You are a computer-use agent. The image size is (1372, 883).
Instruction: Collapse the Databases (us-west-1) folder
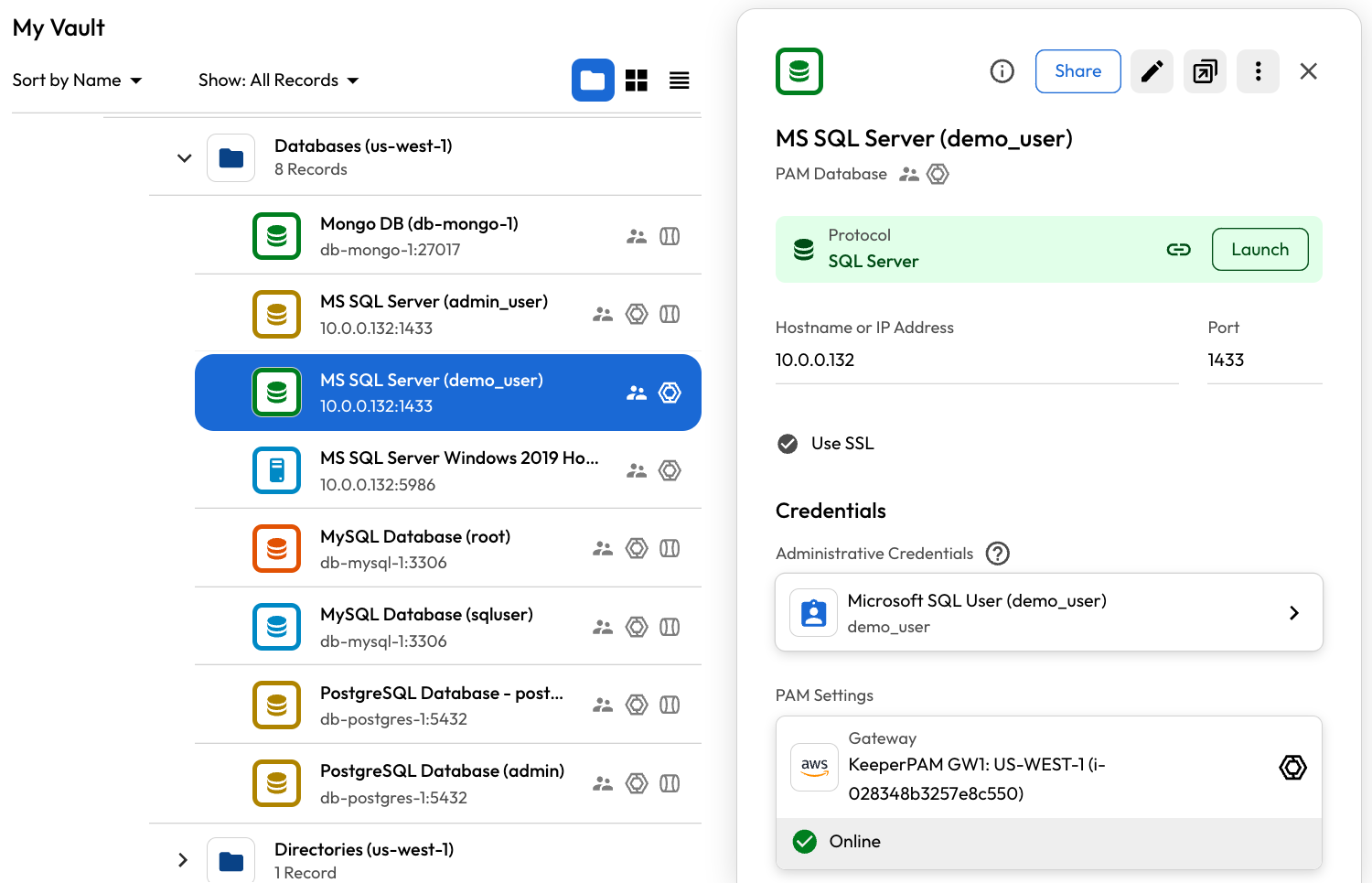[x=184, y=157]
